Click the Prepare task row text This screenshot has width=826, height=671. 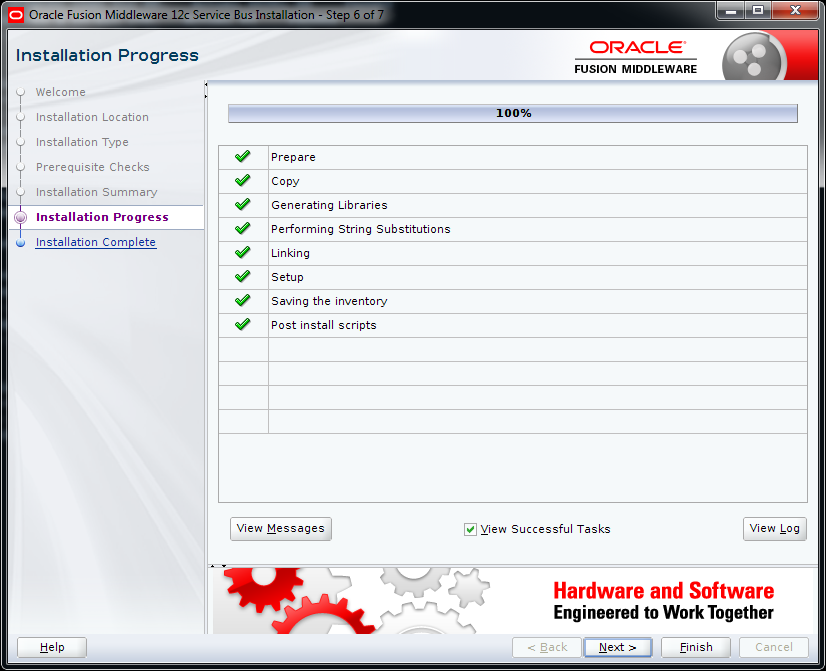pos(293,157)
